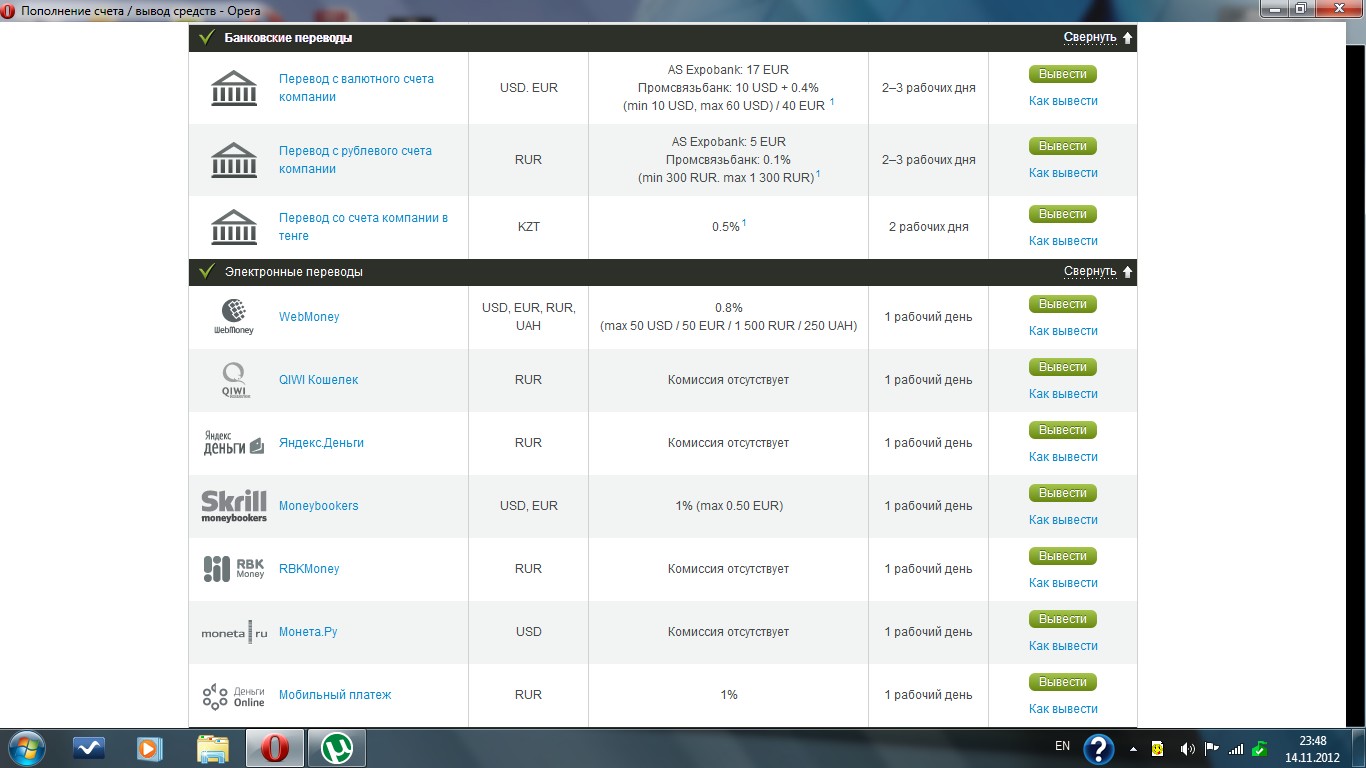Click the bank icon for рублевого счета transfer
The image size is (1366, 768).
[234, 160]
